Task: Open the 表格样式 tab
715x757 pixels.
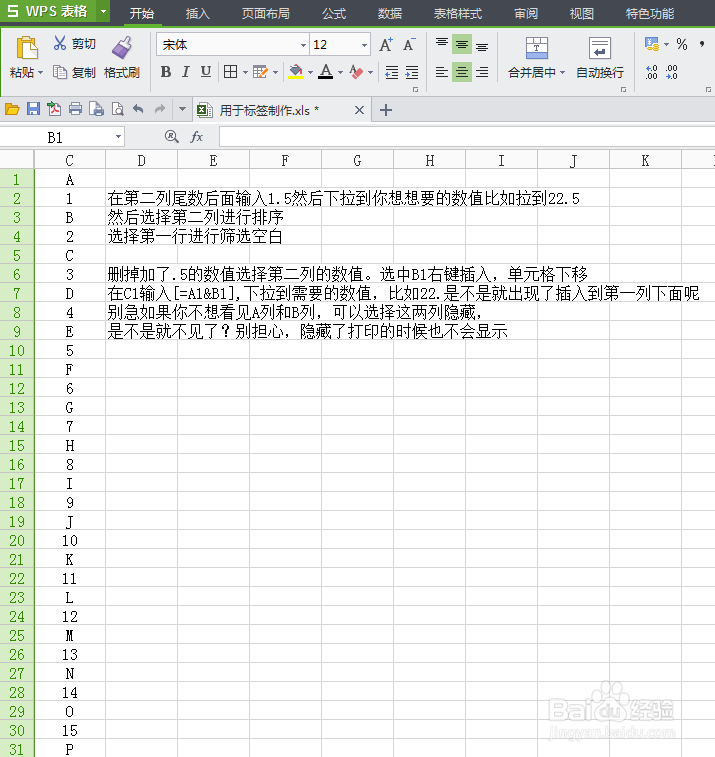Action: (x=458, y=13)
